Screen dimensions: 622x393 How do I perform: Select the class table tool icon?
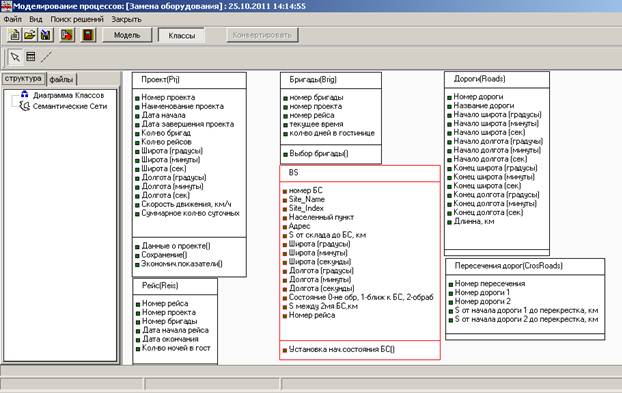(x=31, y=57)
